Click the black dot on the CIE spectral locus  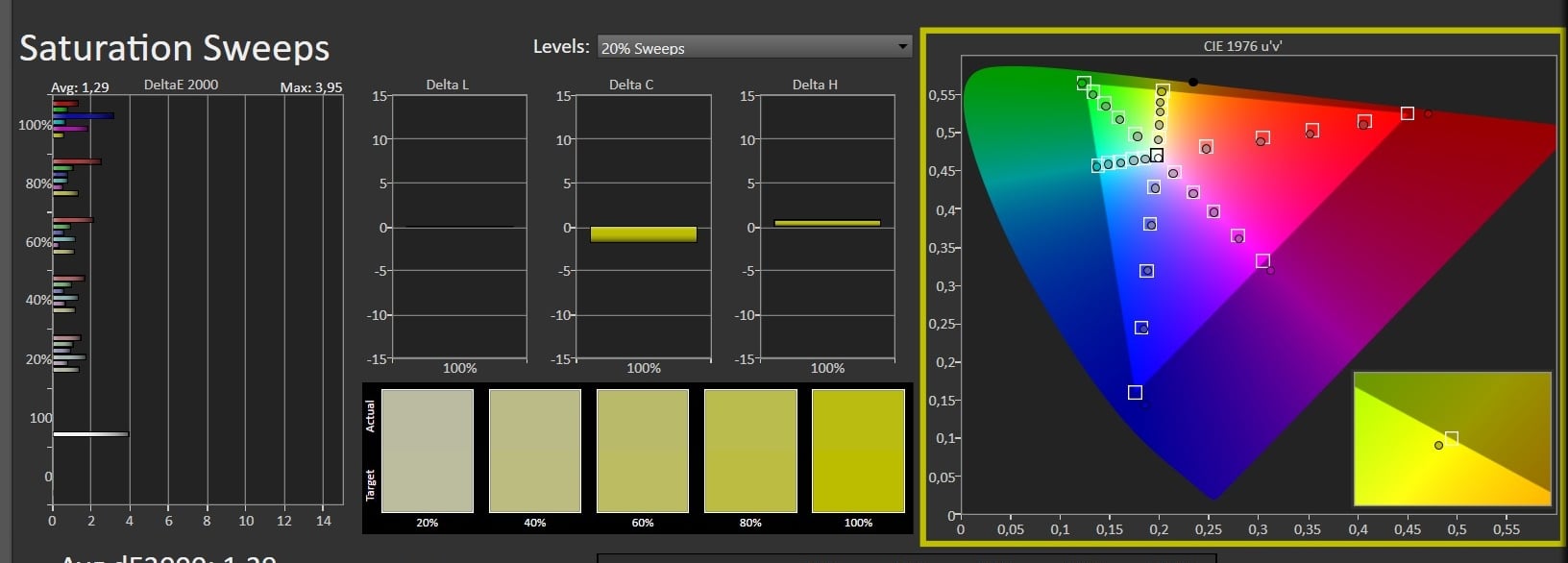[1193, 83]
